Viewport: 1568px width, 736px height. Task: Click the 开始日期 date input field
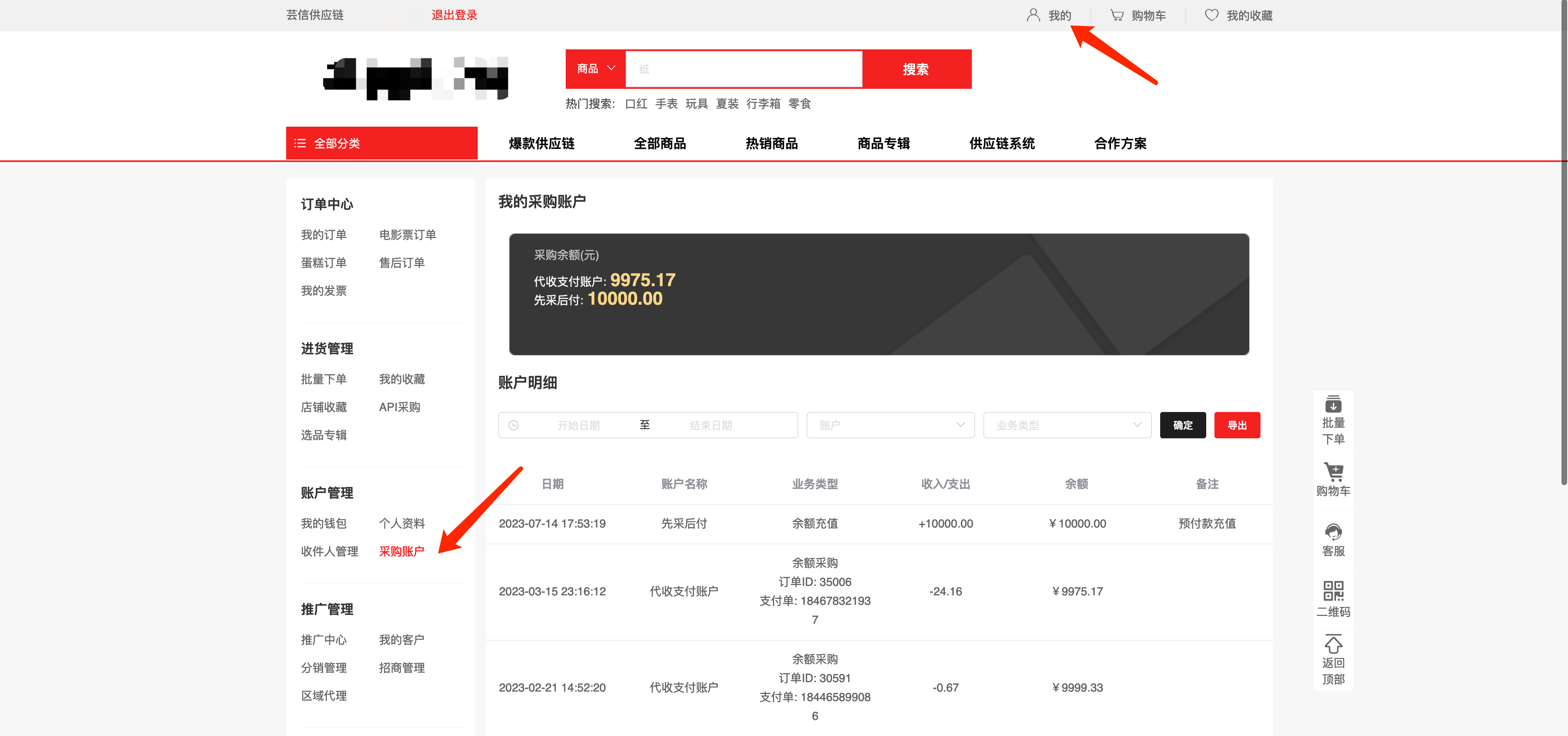(x=578, y=426)
